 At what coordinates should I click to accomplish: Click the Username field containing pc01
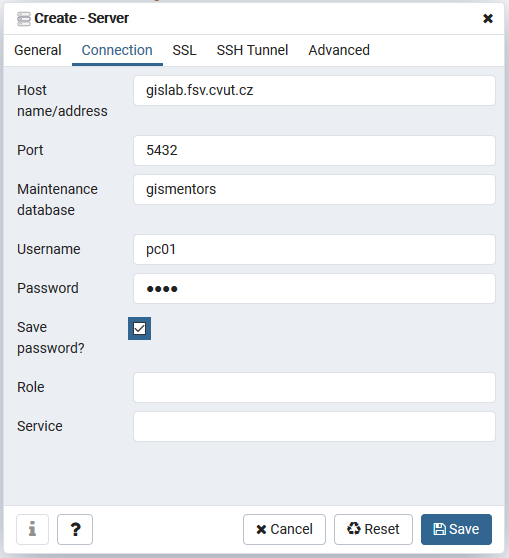point(314,249)
